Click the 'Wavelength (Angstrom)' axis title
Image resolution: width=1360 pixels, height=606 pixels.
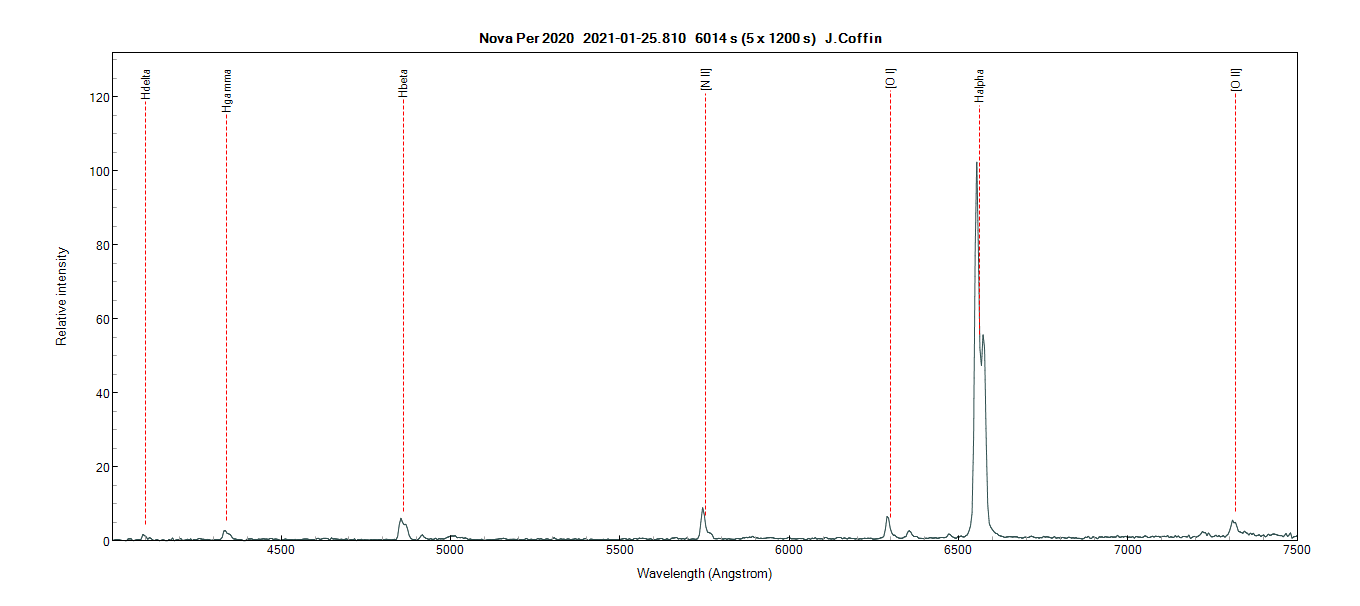(704, 574)
